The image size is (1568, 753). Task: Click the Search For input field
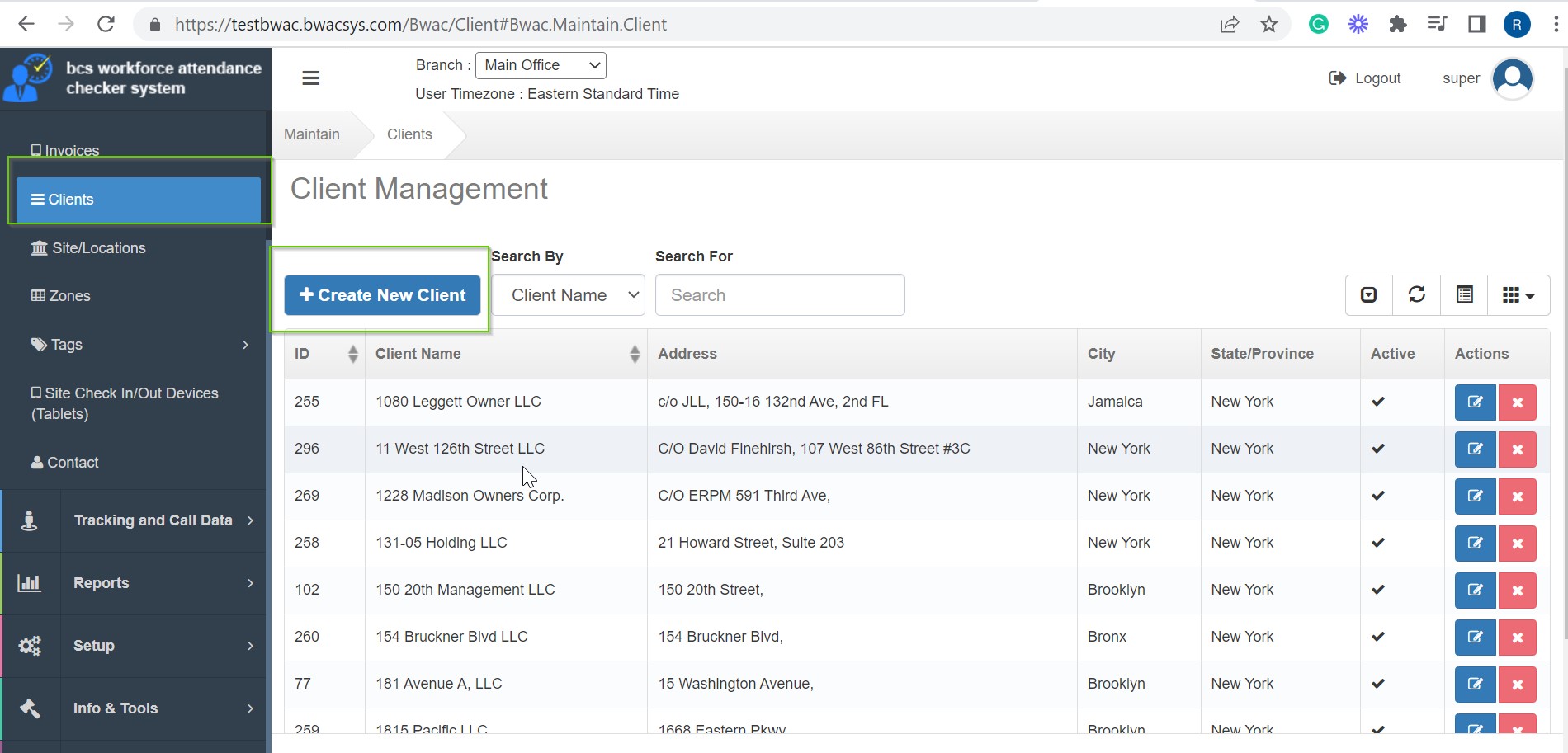coord(780,295)
